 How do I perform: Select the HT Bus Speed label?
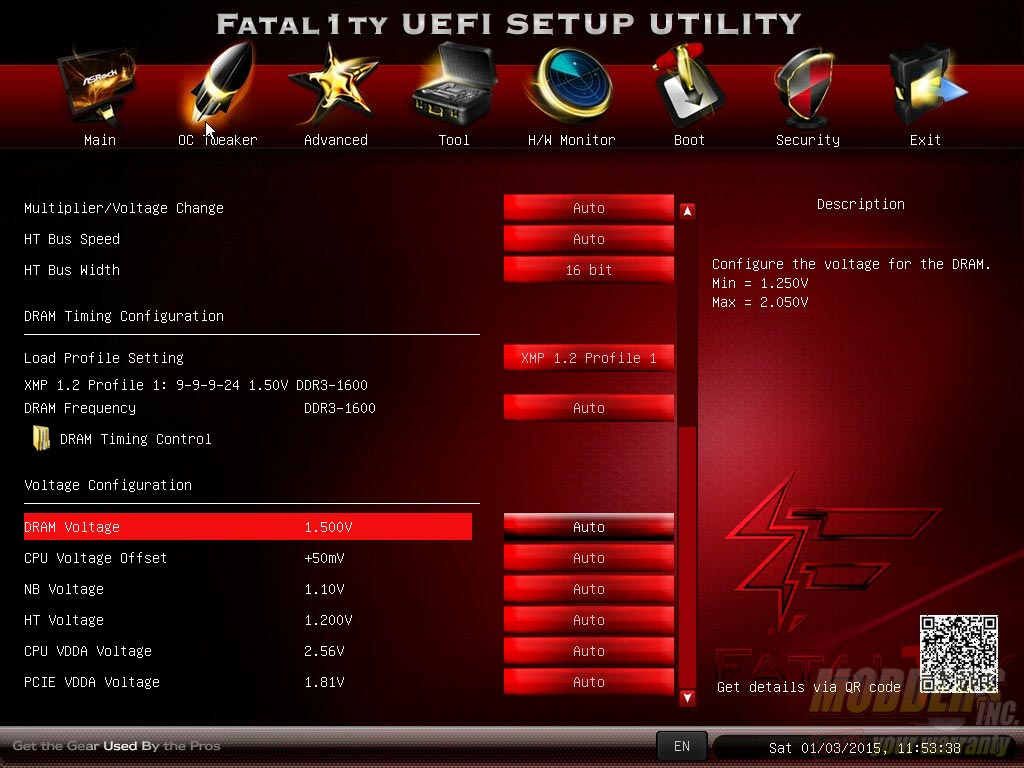72,239
